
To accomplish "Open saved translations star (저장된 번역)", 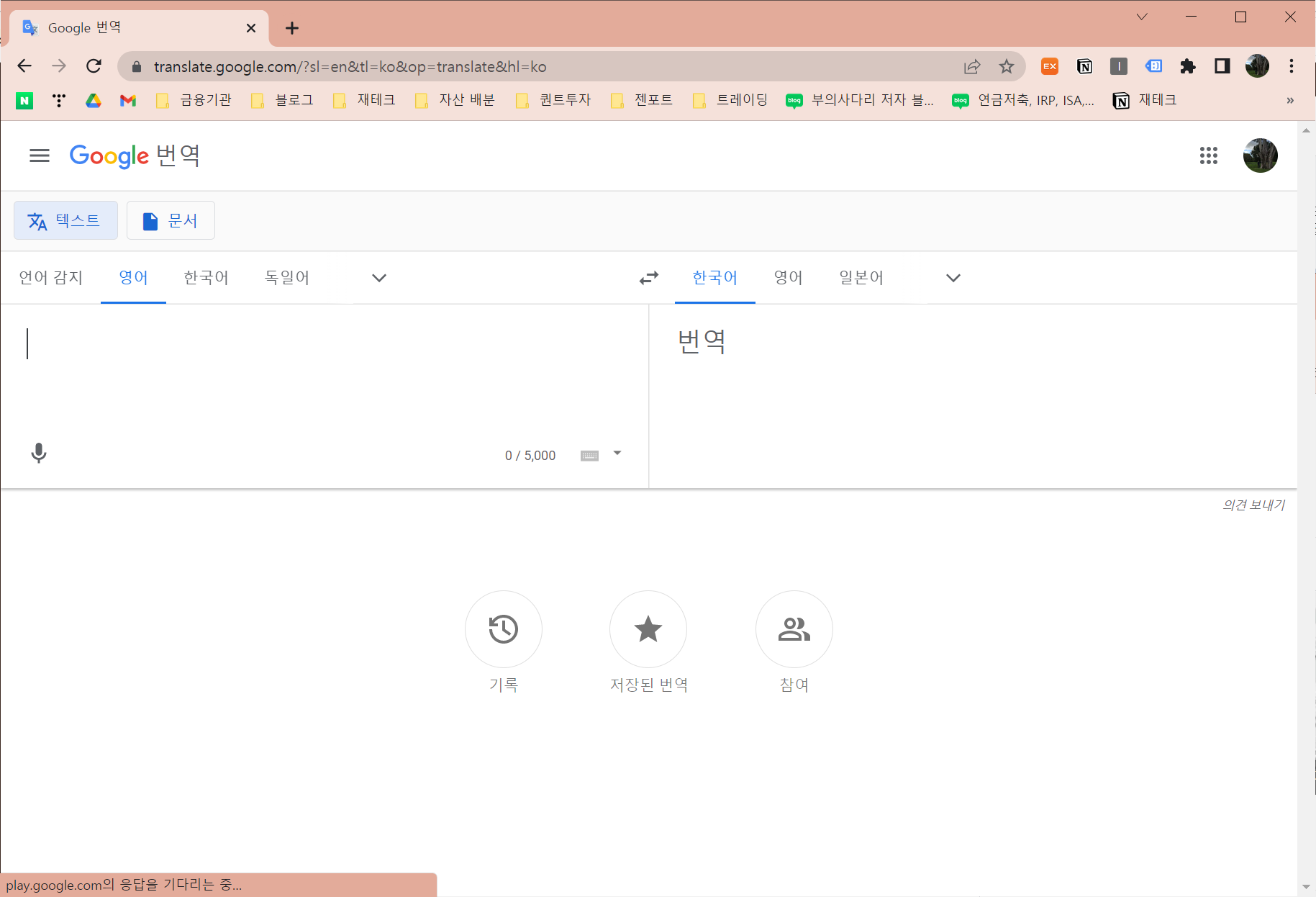I will pos(648,629).
